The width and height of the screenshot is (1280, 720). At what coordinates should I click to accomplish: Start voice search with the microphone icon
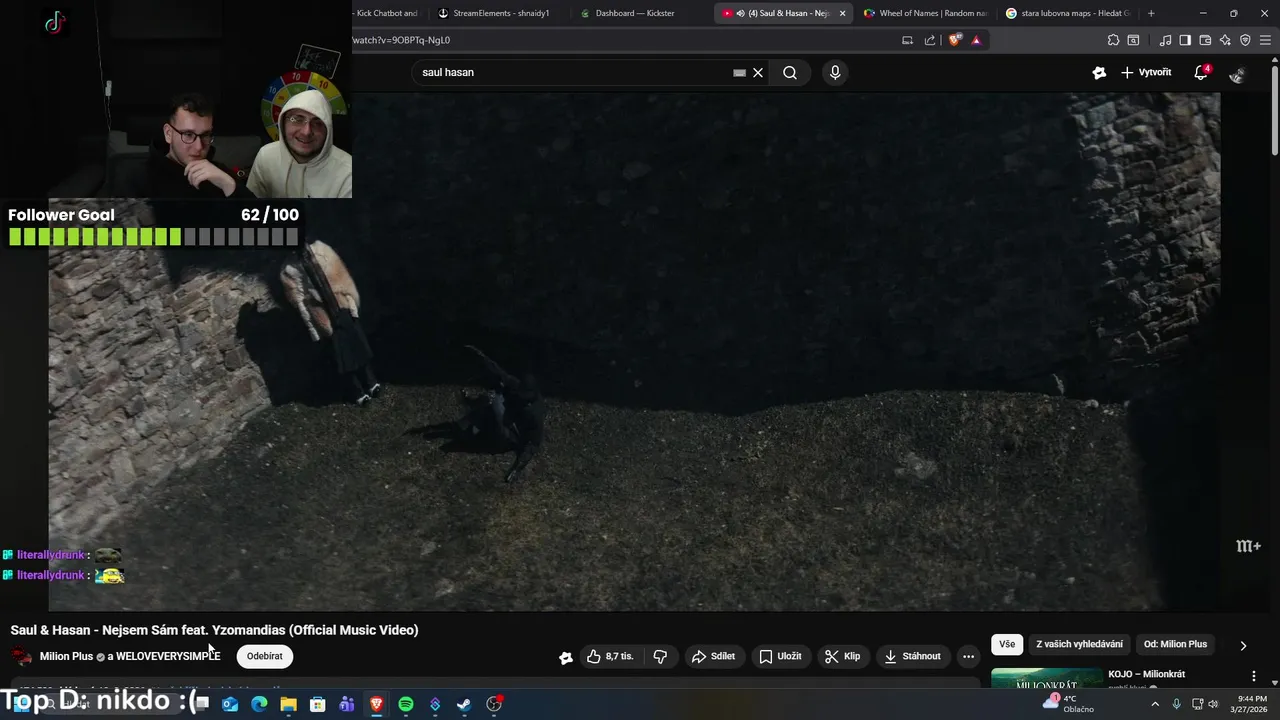tap(835, 72)
